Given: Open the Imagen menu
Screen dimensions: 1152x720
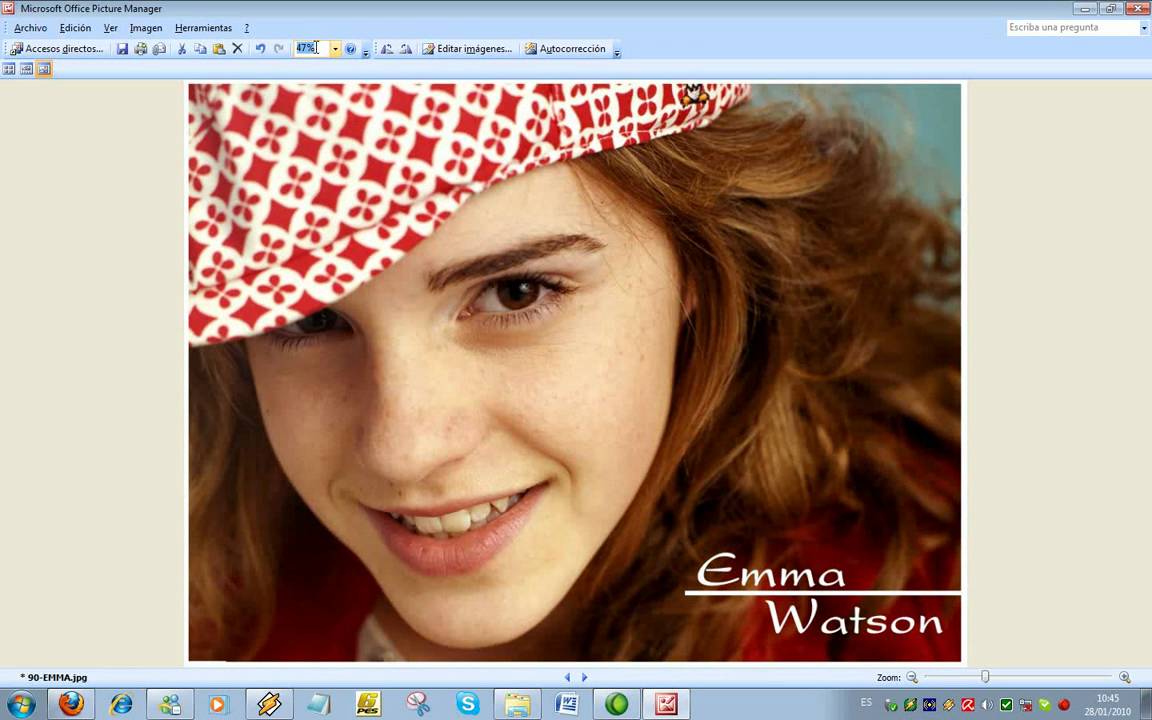Looking at the screenshot, I should pyautogui.click(x=145, y=28).
